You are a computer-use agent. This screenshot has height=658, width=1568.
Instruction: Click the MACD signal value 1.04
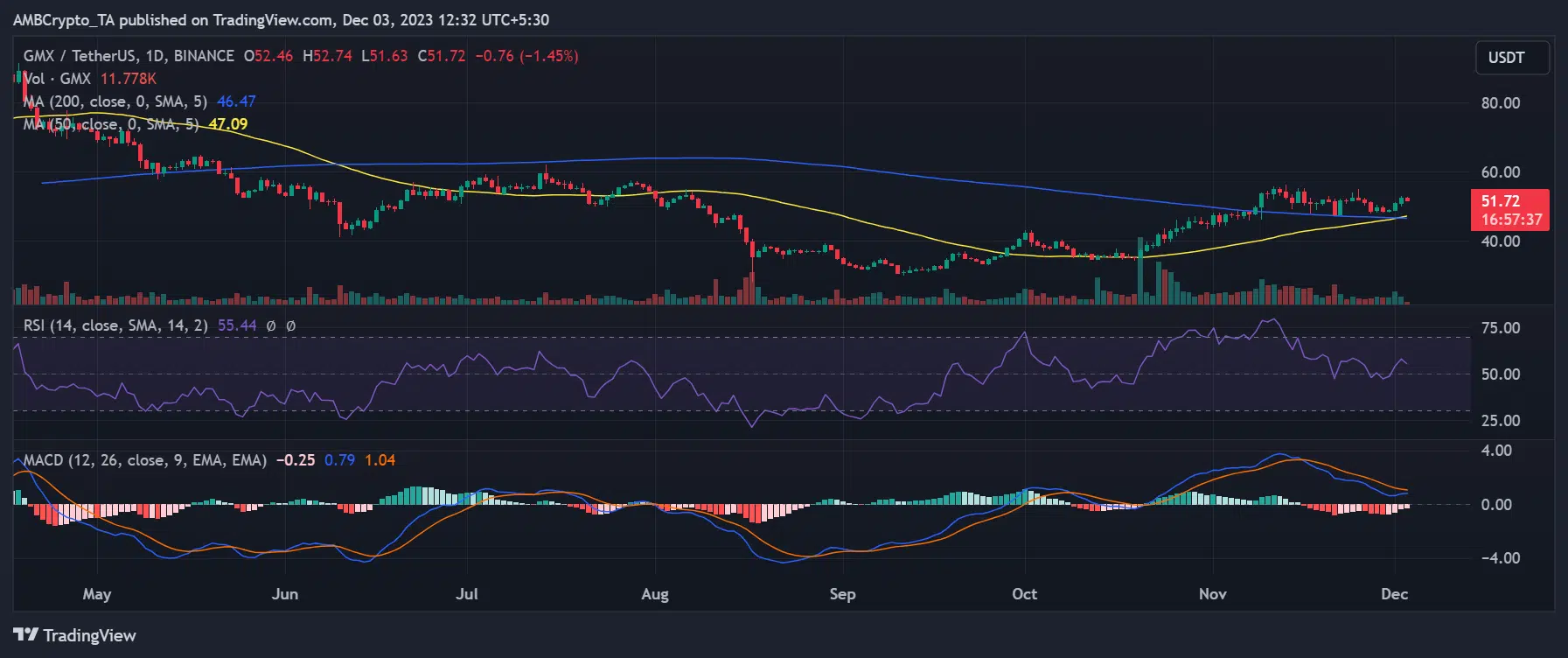(380, 460)
